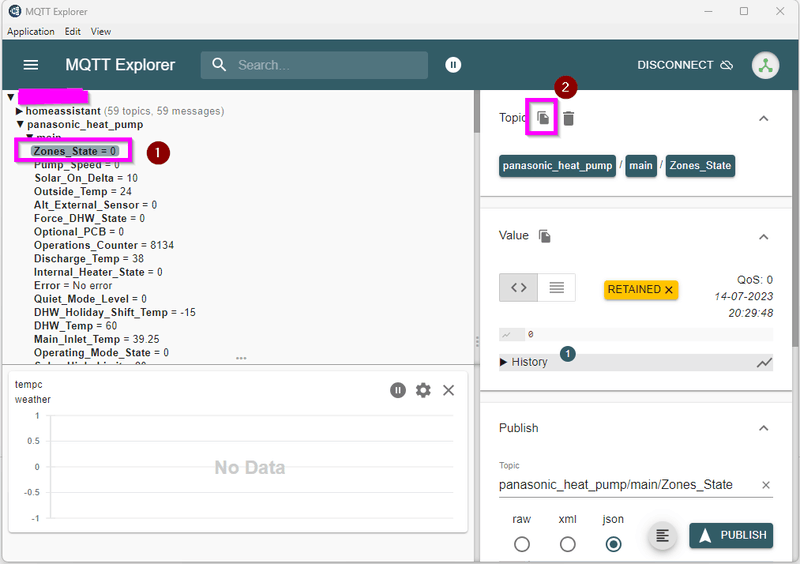Open the Edit menu
800x564 pixels.
click(72, 31)
